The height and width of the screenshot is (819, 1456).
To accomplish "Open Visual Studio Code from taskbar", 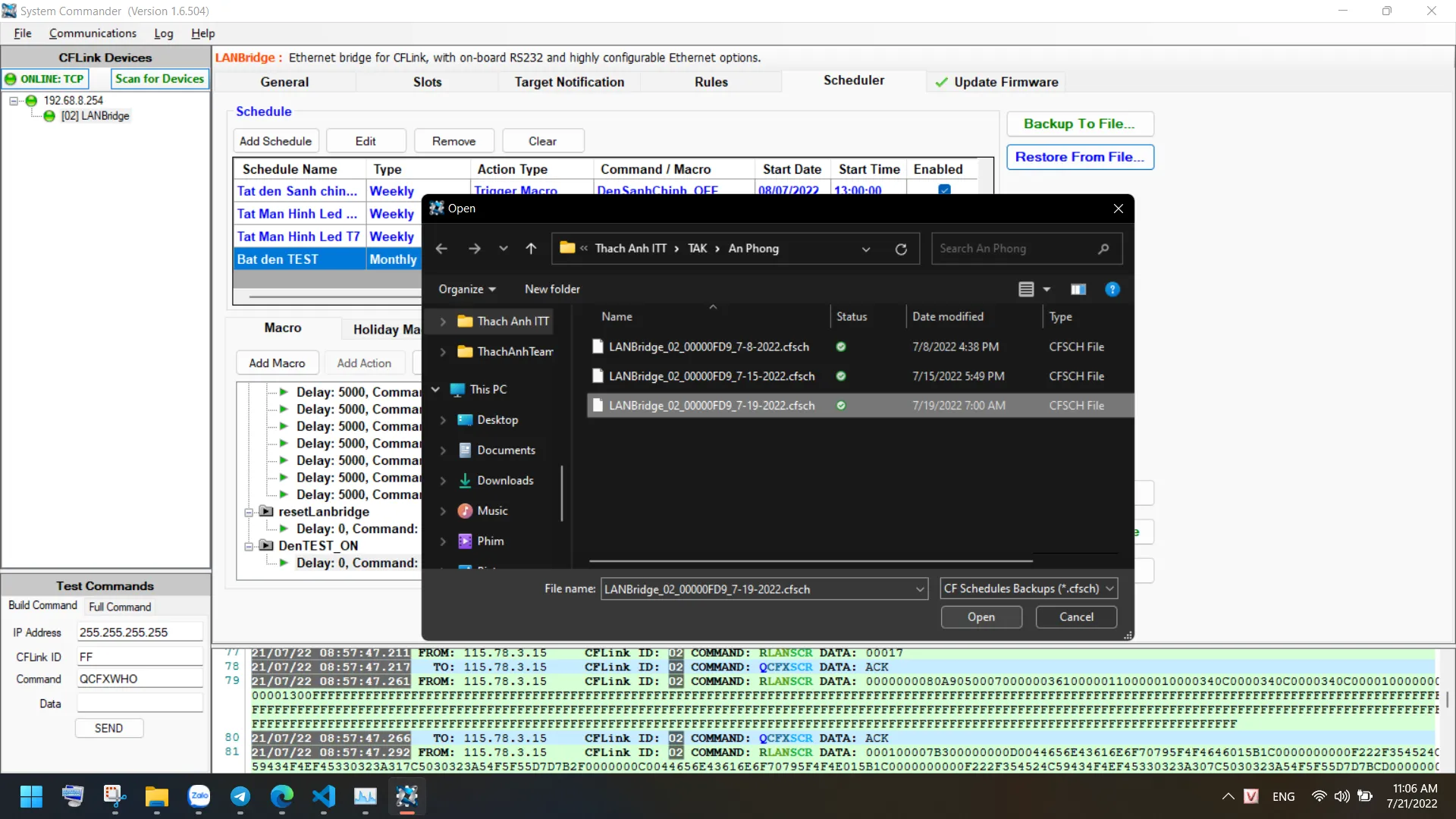I will pos(324,795).
